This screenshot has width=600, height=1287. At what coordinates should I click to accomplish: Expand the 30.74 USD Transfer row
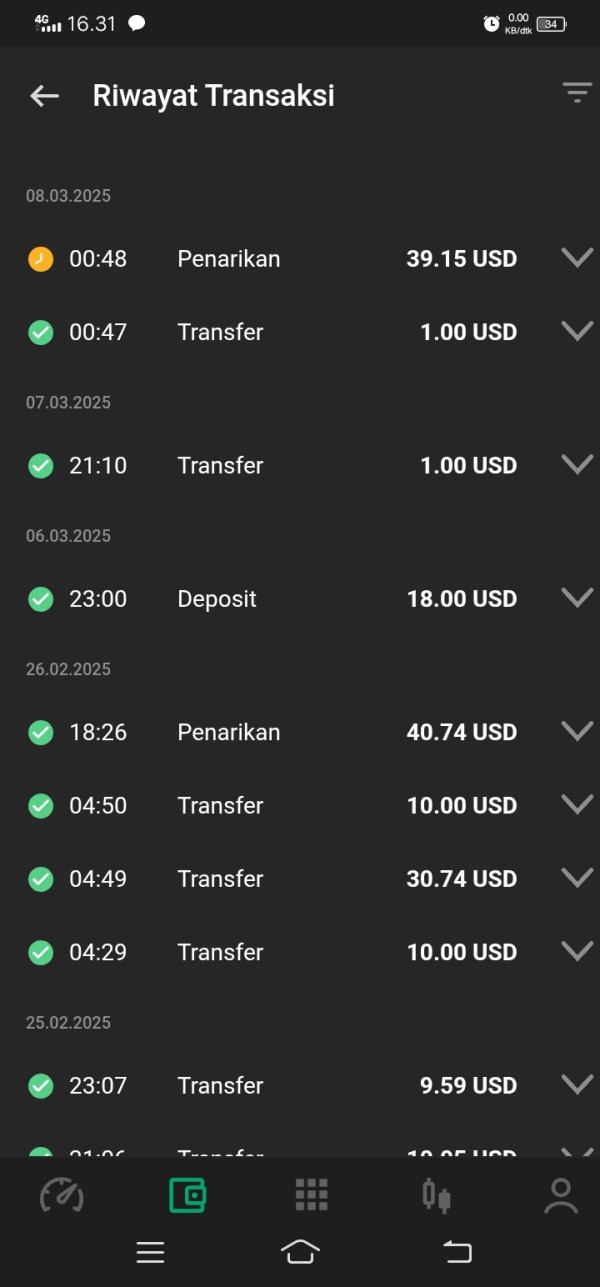click(x=577, y=878)
